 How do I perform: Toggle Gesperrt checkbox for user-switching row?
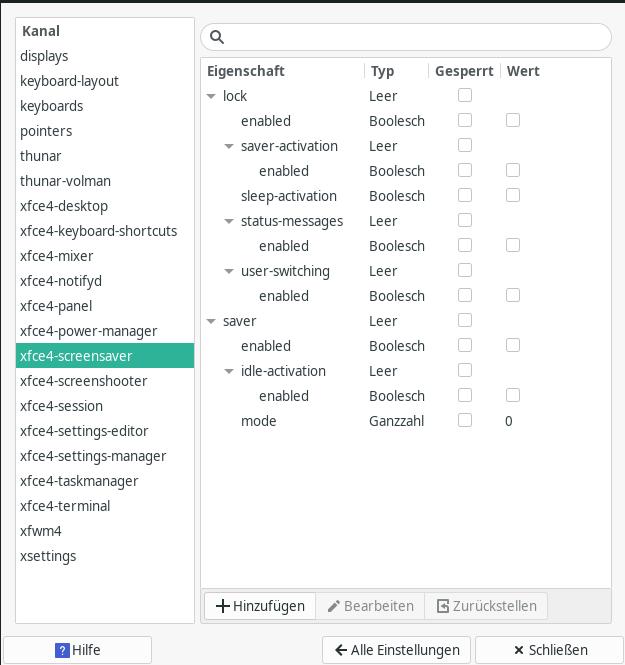coord(465,270)
